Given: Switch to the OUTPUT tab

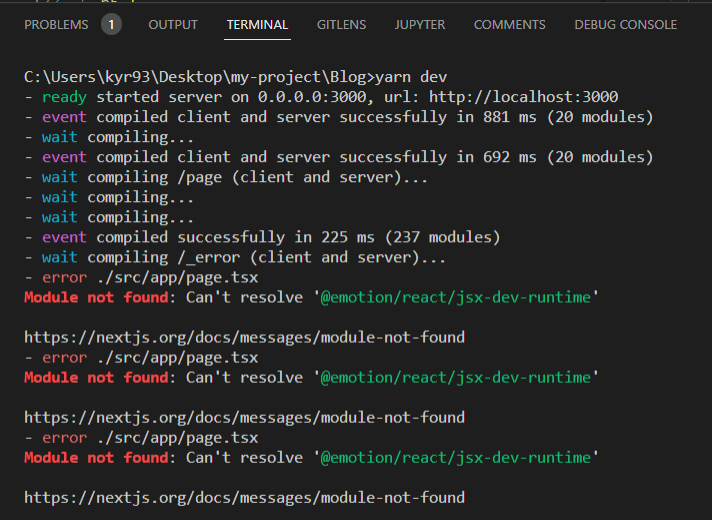Looking at the screenshot, I should 173,25.
